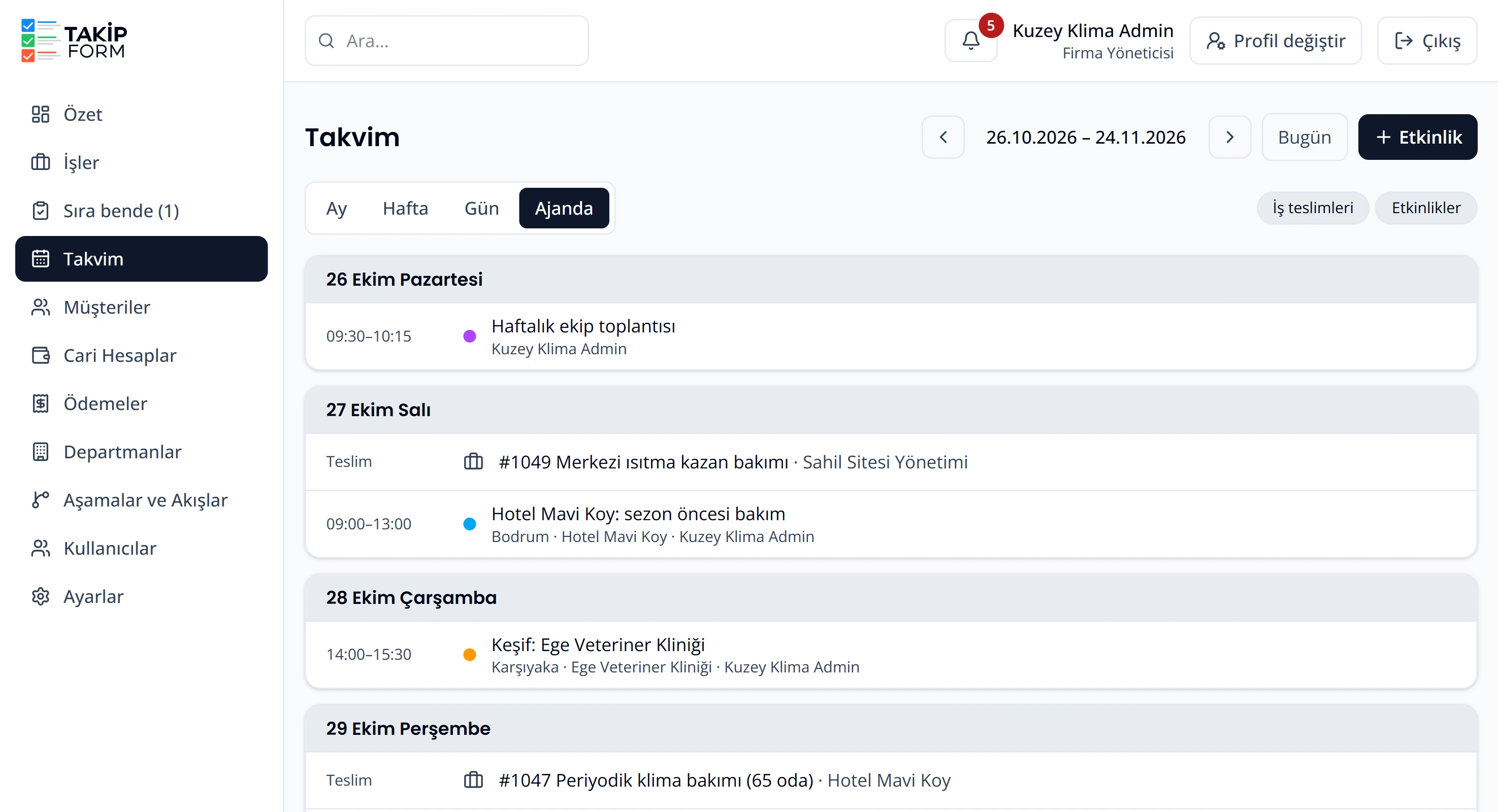This screenshot has width=1498, height=812.
Task: Click the TakipForm logo
Action: (x=74, y=41)
